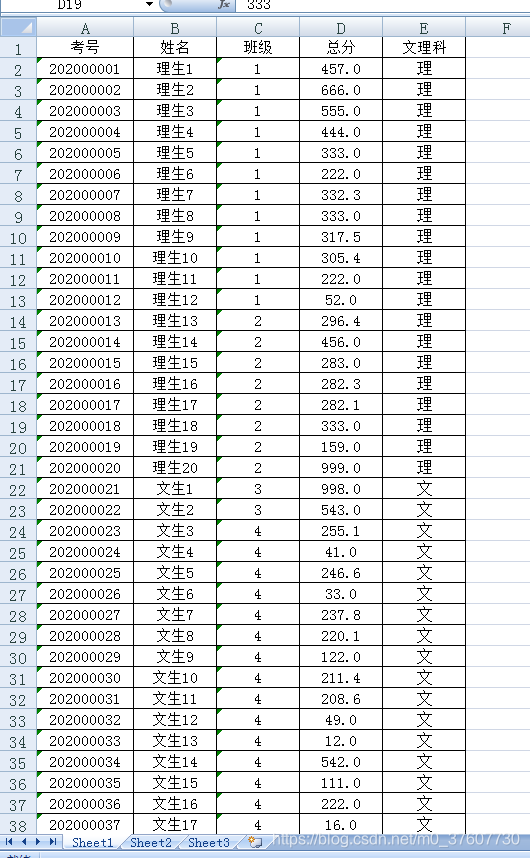Select row 38 header
The image size is (530, 858).
click(x=18, y=825)
